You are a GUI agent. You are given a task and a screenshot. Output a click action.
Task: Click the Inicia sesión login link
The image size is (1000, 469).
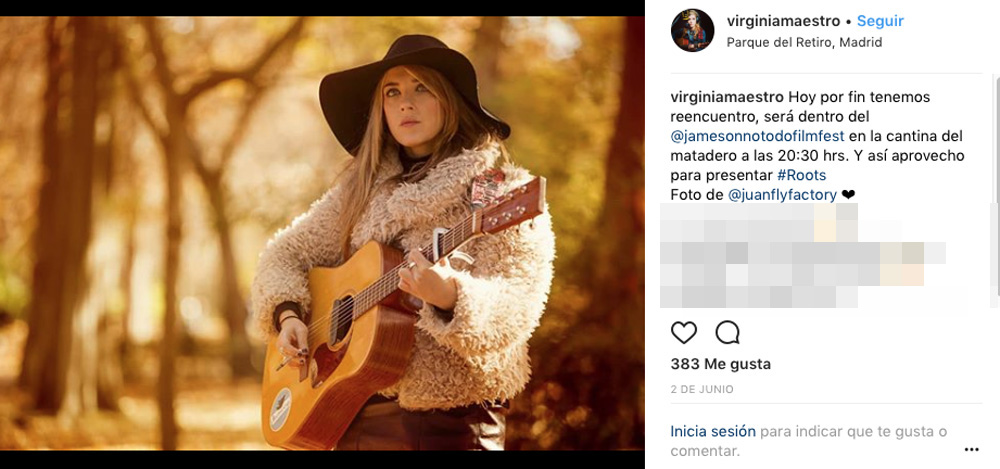[713, 432]
